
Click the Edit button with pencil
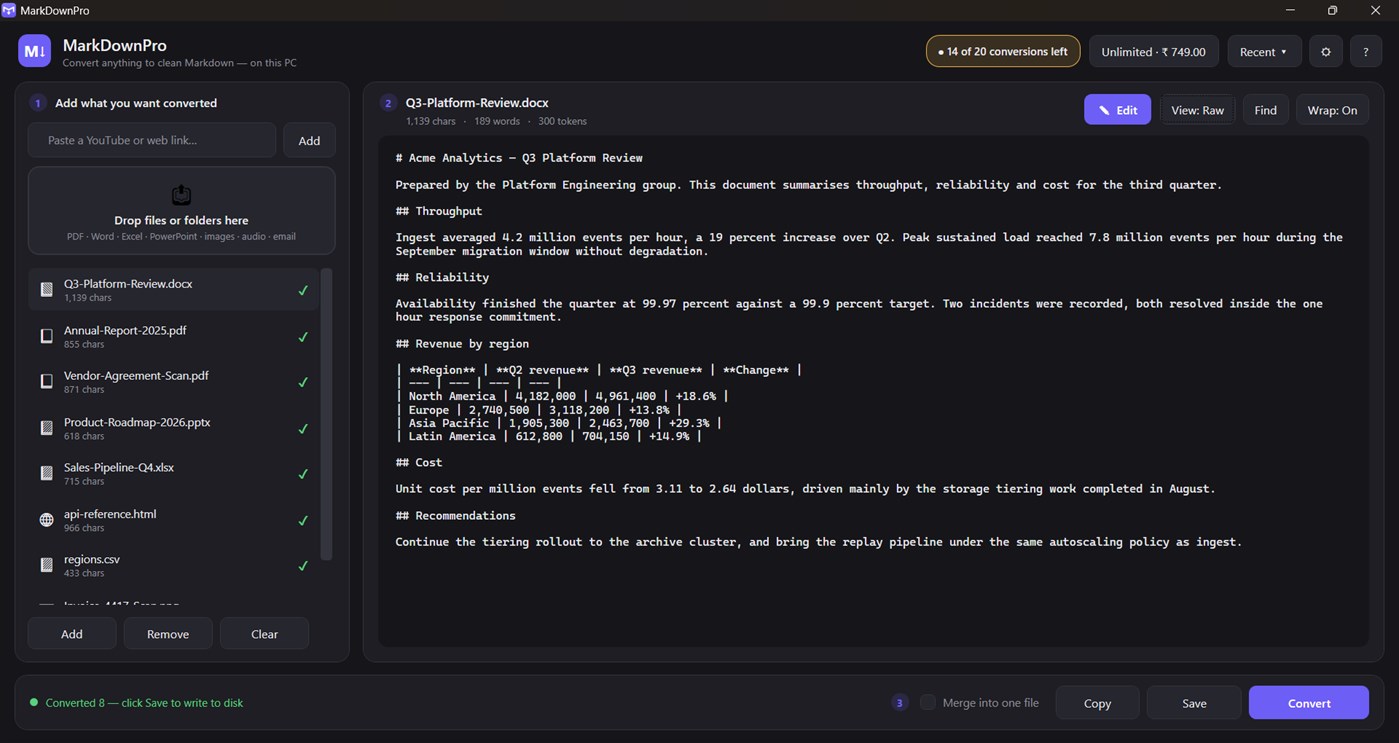(x=1117, y=110)
